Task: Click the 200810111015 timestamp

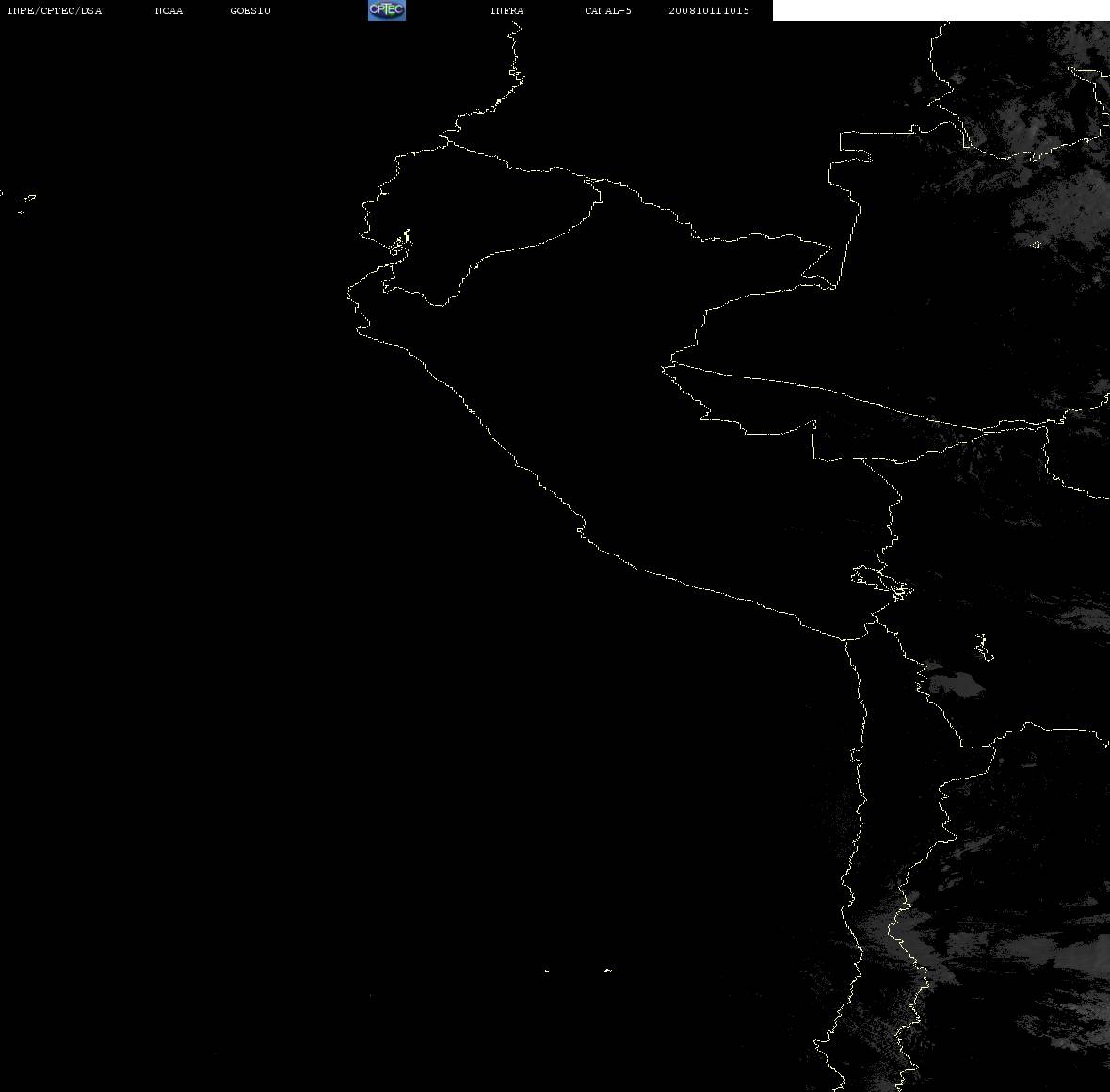Action: point(709,10)
